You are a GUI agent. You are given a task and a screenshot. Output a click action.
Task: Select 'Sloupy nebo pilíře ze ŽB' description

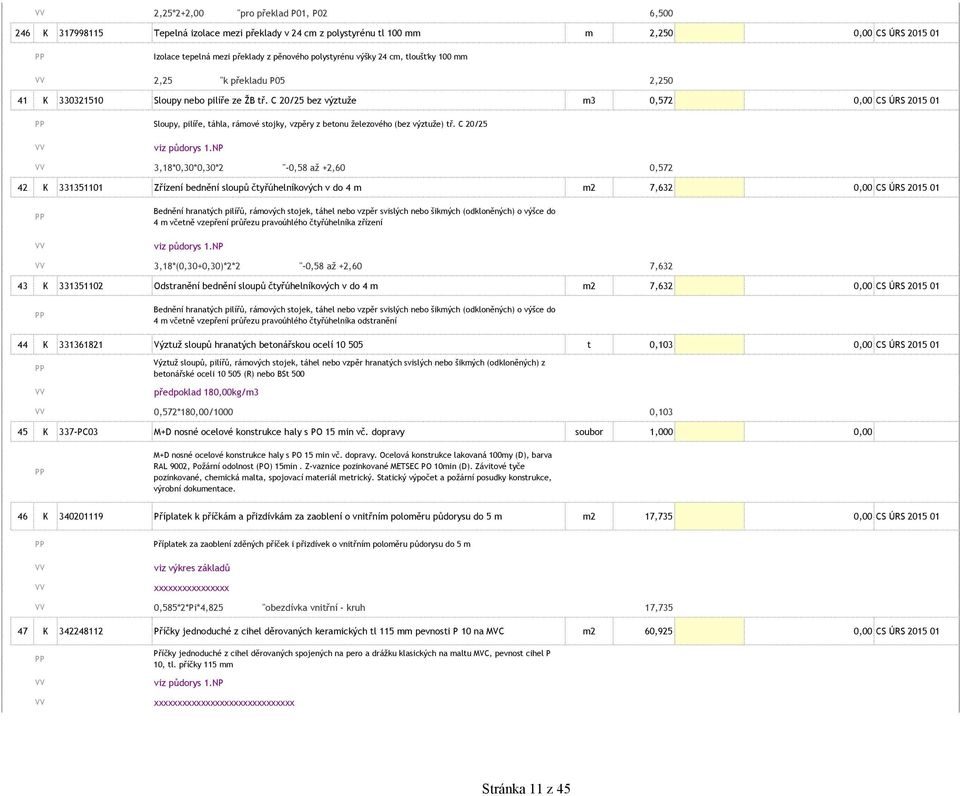pyautogui.click(x=255, y=100)
